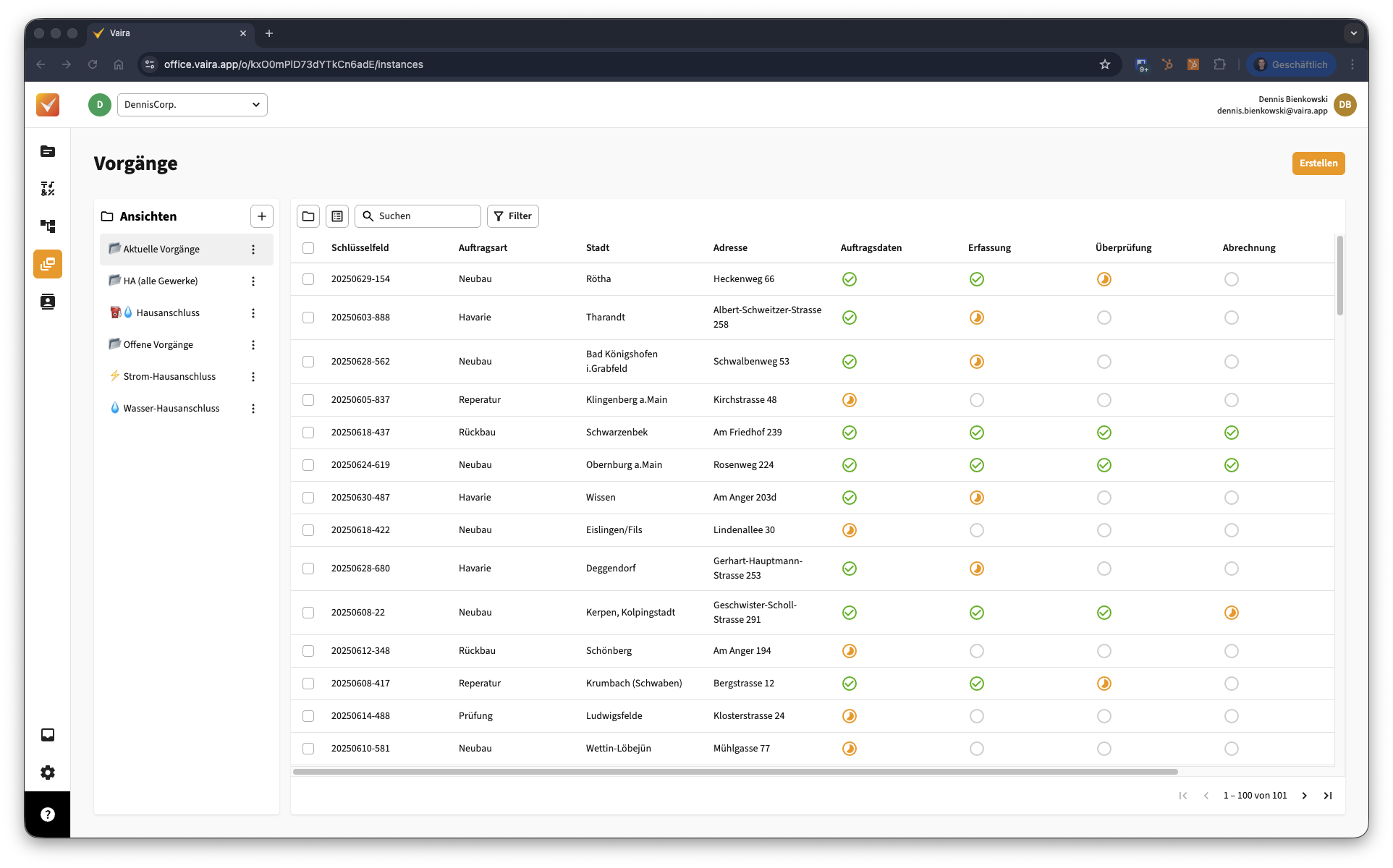Open the help question mark icon
1393x868 pixels.
[x=48, y=814]
